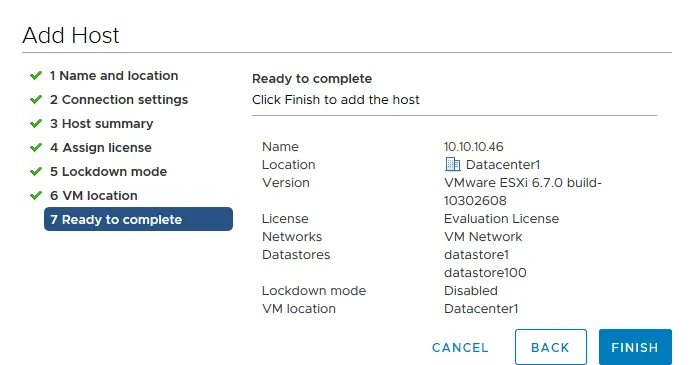Open step 2 Connection settings

coord(119,100)
